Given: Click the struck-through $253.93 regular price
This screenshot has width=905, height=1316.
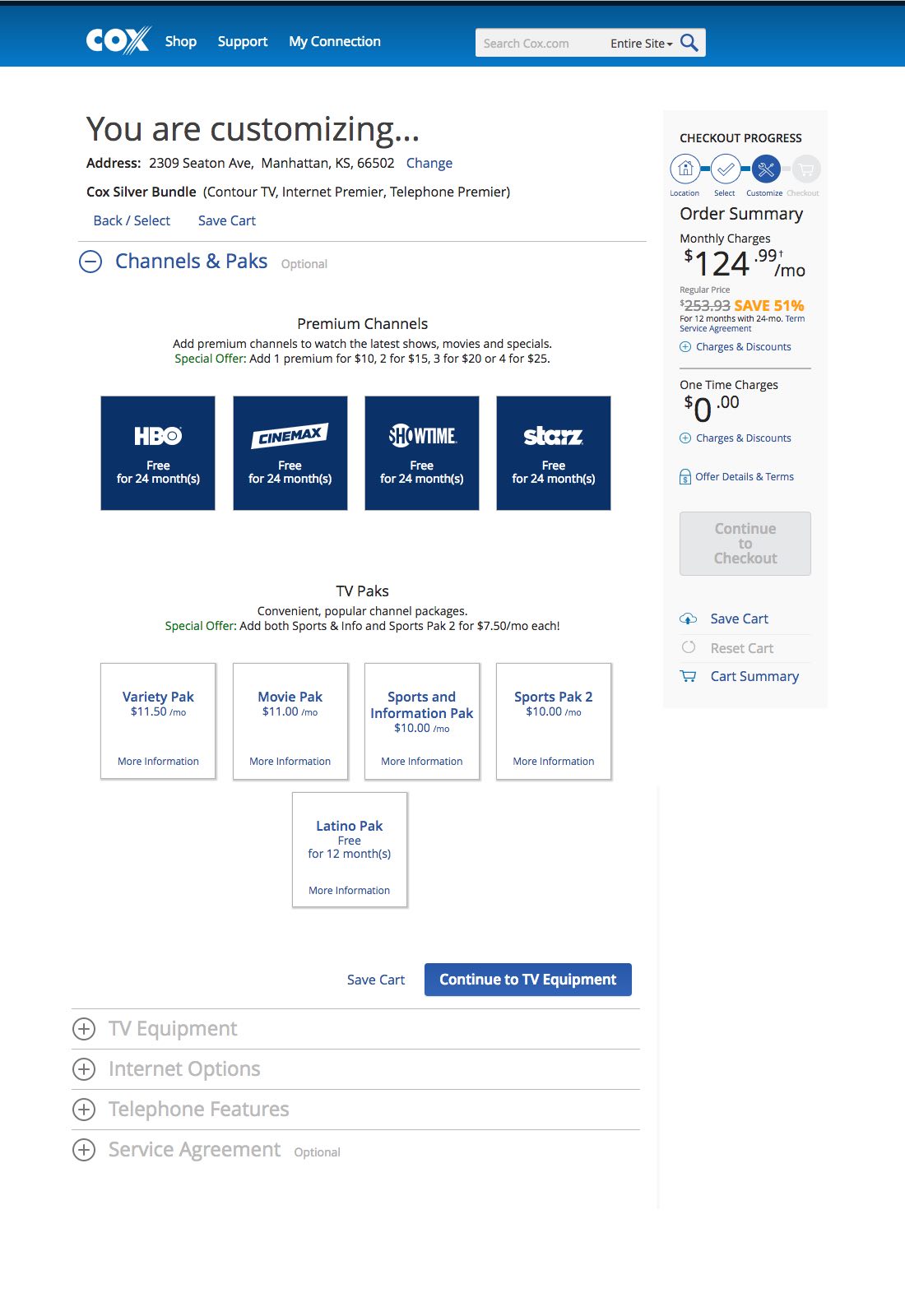Looking at the screenshot, I should (705, 305).
